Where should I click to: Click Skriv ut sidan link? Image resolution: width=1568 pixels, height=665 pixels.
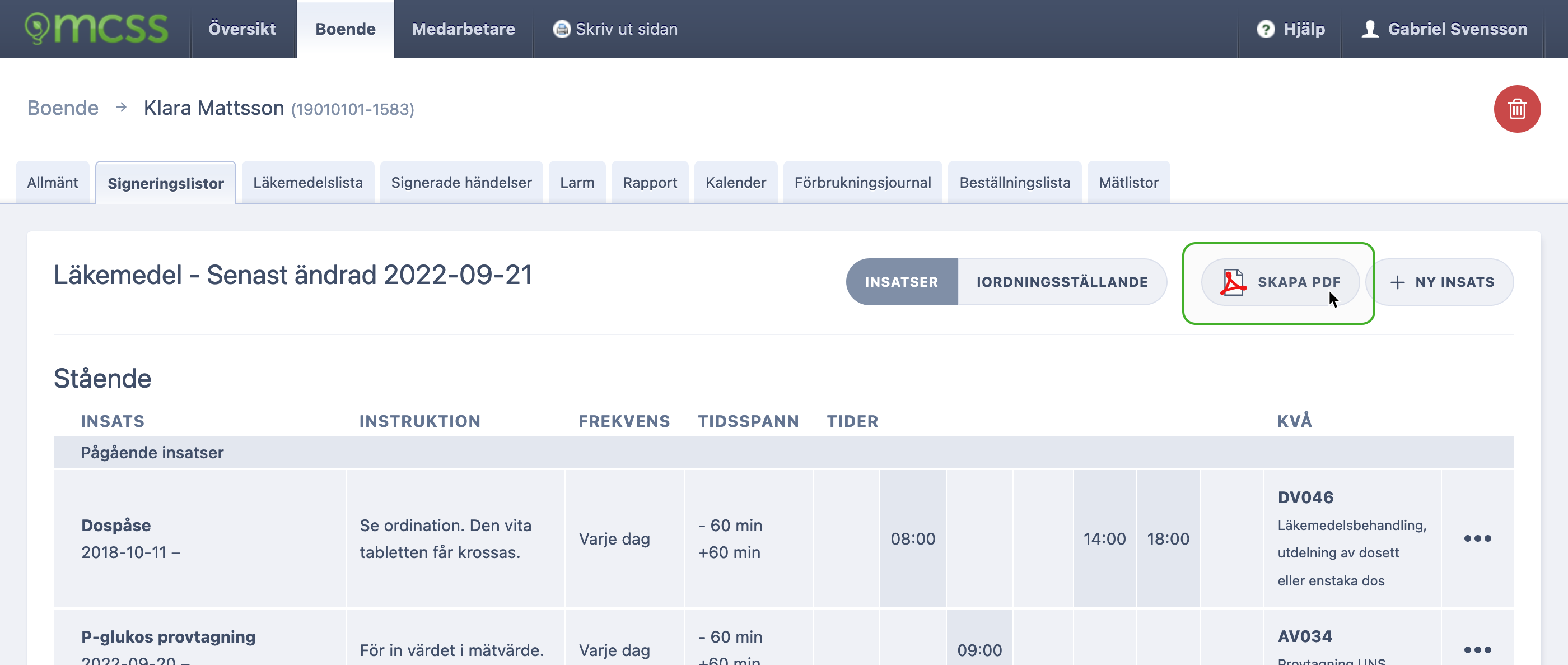point(615,29)
